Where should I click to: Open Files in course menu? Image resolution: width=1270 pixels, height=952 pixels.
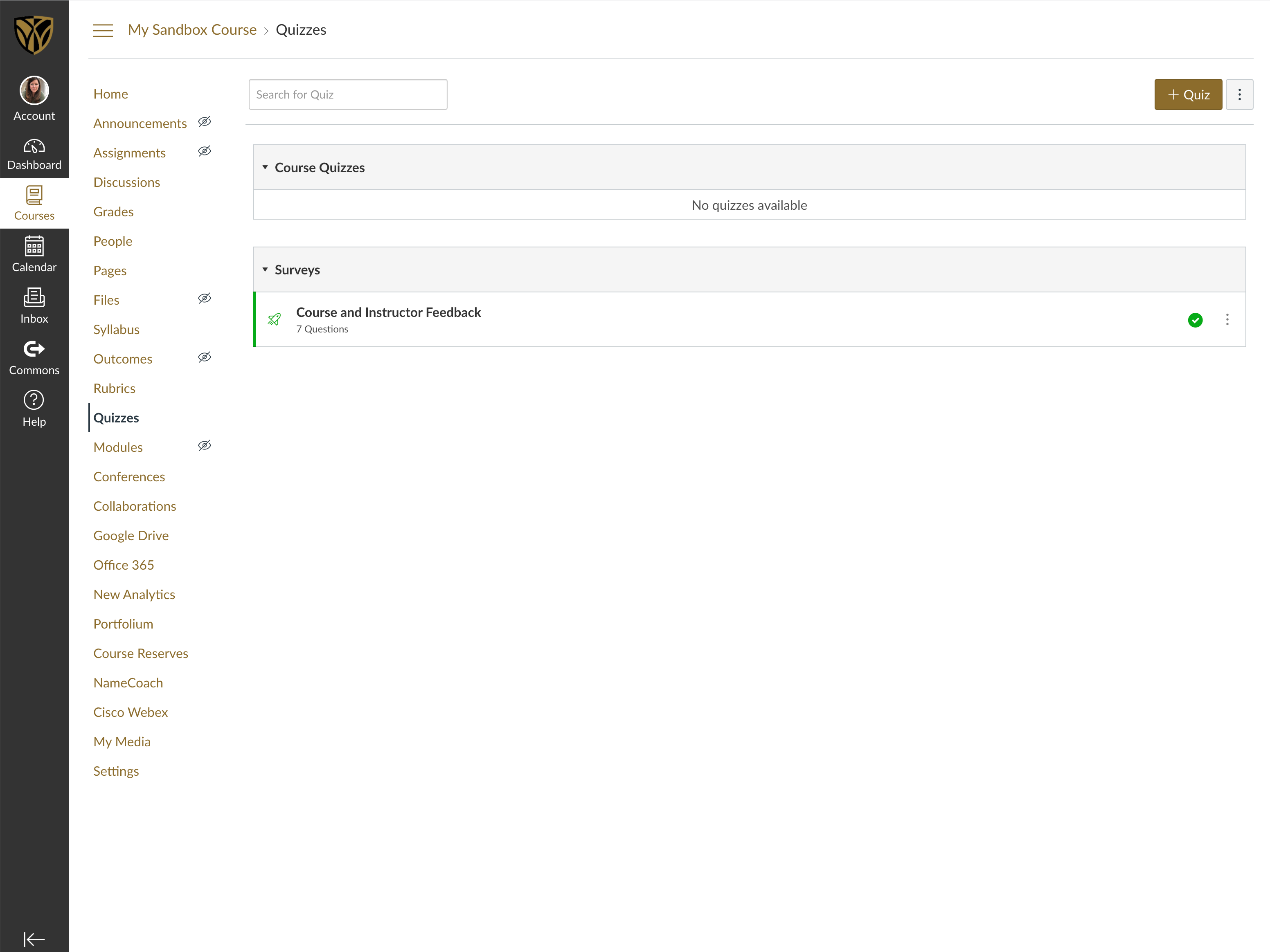pyautogui.click(x=106, y=300)
